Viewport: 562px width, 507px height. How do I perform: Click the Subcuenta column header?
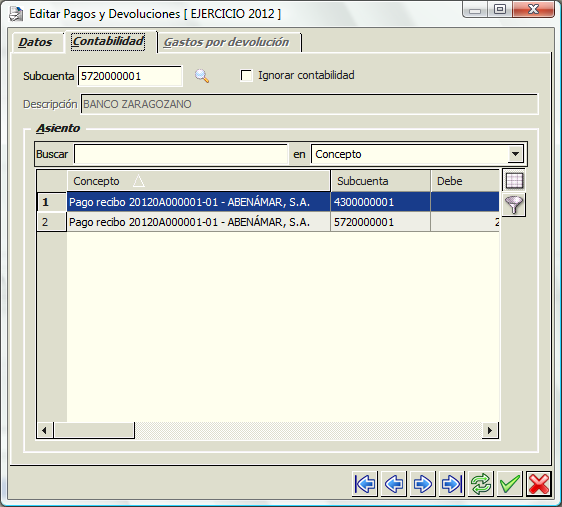(x=380, y=181)
